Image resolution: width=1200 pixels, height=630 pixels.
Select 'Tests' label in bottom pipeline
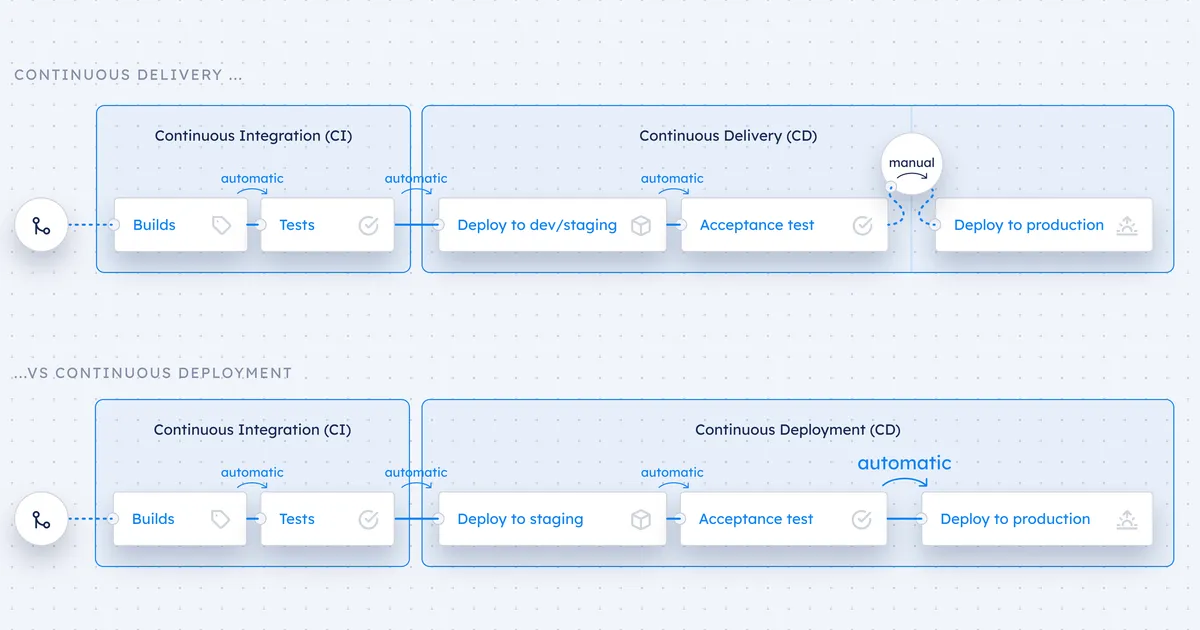pyautogui.click(x=297, y=519)
